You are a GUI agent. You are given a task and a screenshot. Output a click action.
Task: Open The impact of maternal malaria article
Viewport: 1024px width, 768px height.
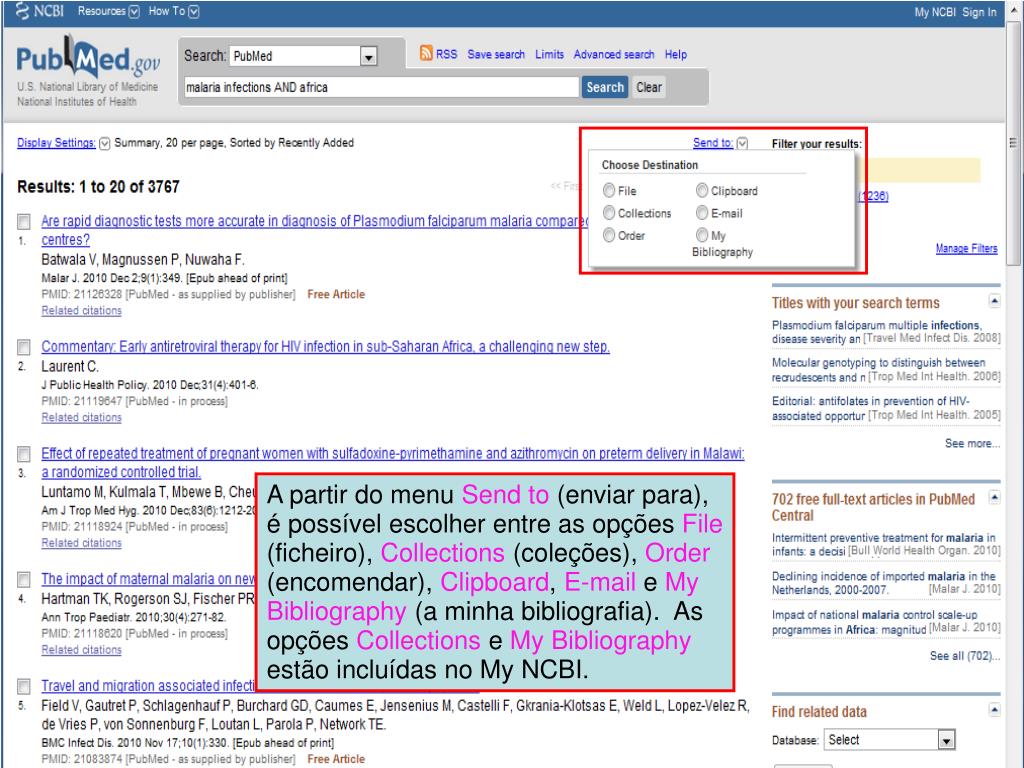click(148, 579)
